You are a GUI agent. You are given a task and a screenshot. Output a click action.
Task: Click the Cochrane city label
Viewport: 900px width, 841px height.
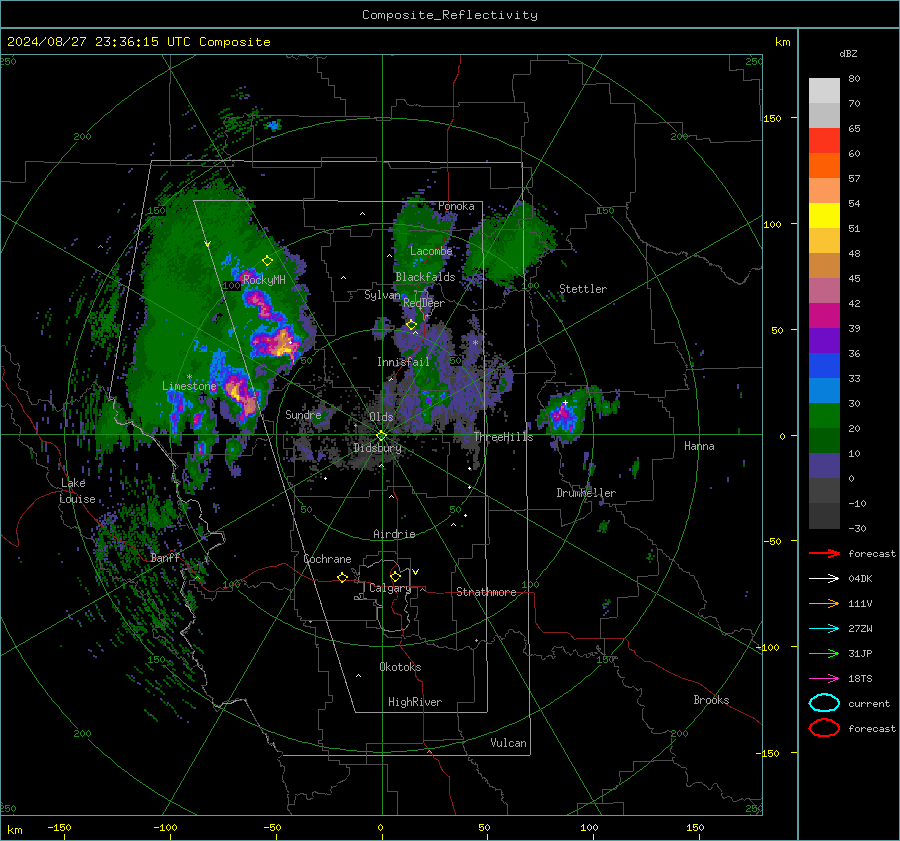pyautogui.click(x=327, y=559)
